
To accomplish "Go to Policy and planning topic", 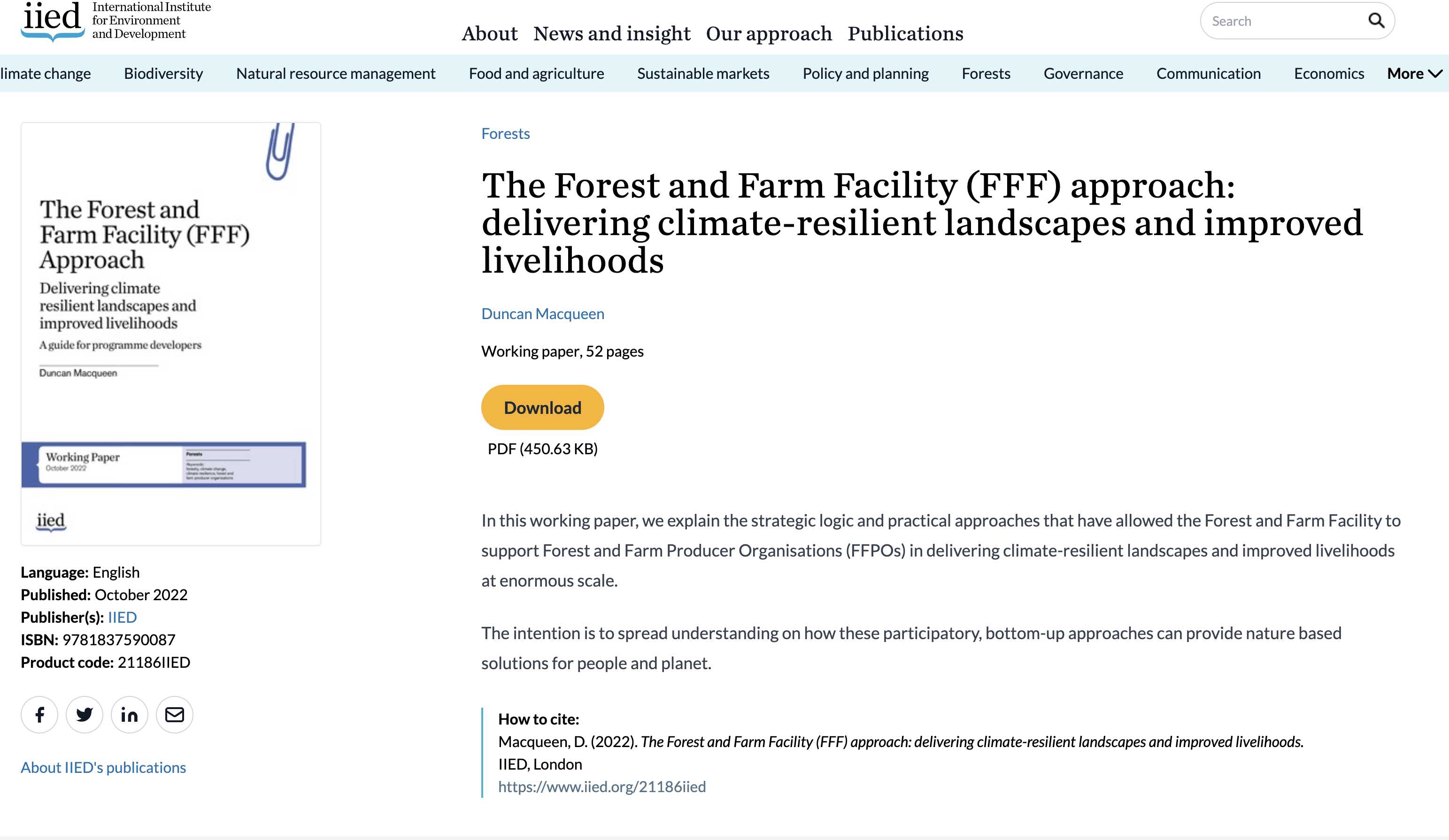I will coord(865,74).
